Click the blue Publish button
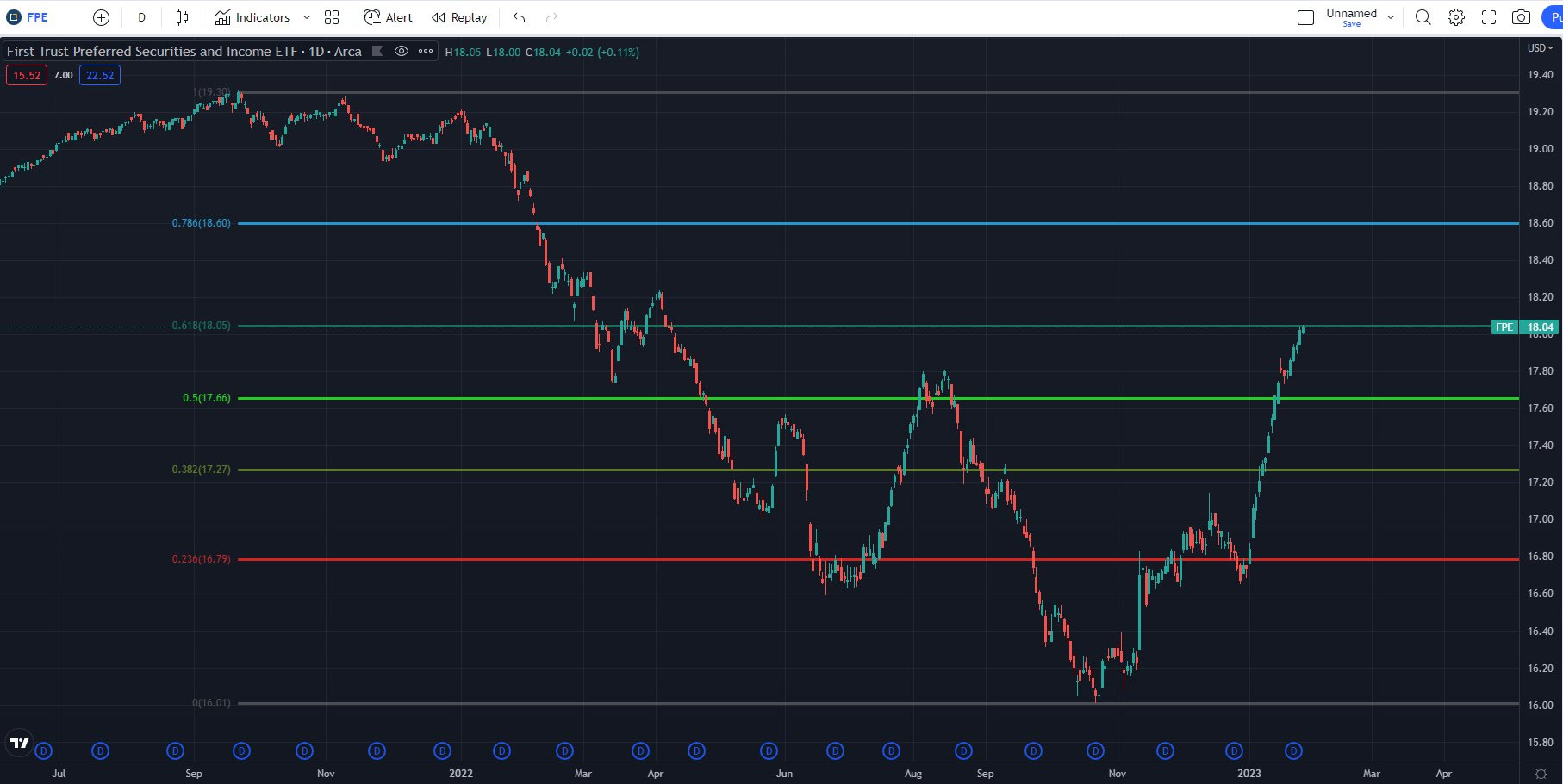 [1553, 17]
